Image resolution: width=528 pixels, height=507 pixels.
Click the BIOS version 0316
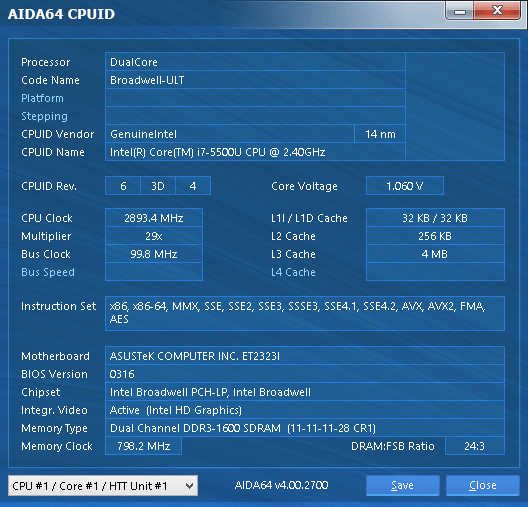click(305, 374)
